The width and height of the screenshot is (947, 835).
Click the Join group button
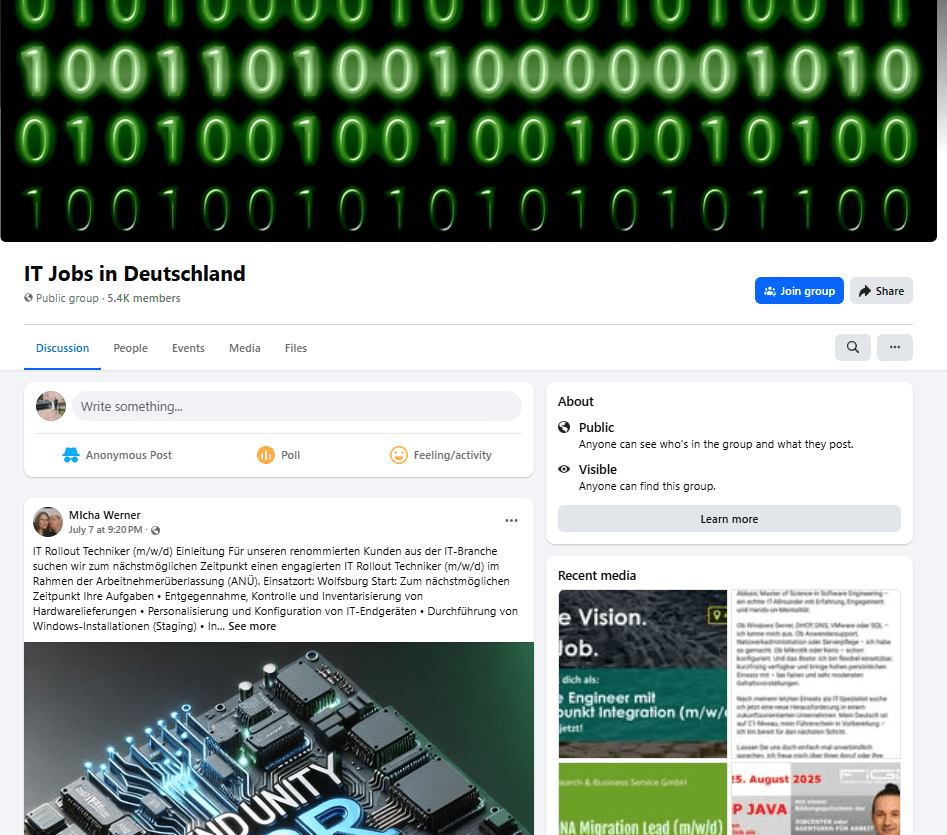coord(799,291)
